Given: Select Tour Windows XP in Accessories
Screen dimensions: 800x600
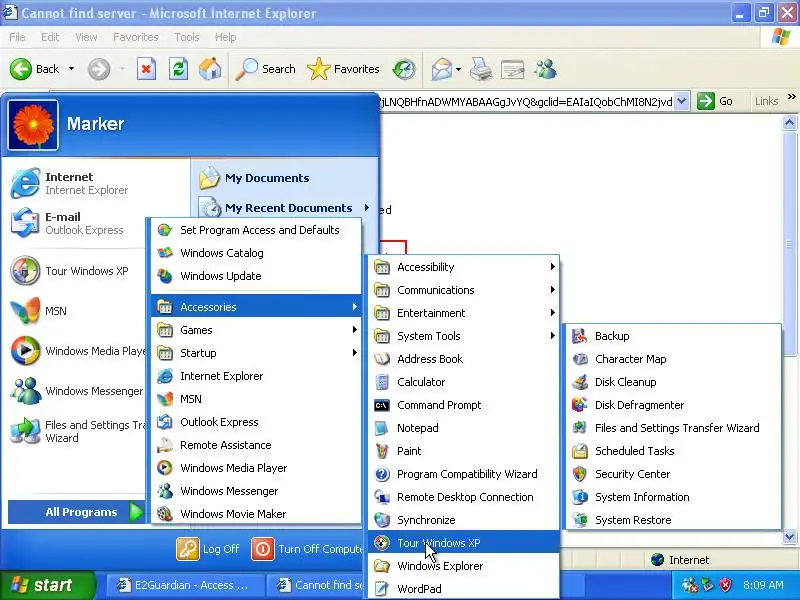Looking at the screenshot, I should 464,542.
